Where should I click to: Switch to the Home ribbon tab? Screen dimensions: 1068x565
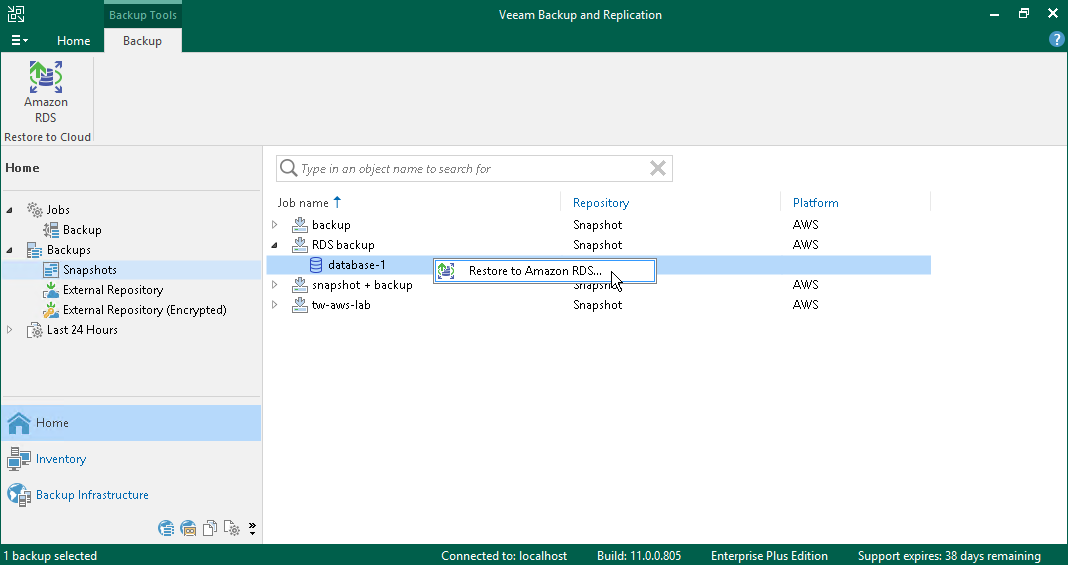[73, 41]
